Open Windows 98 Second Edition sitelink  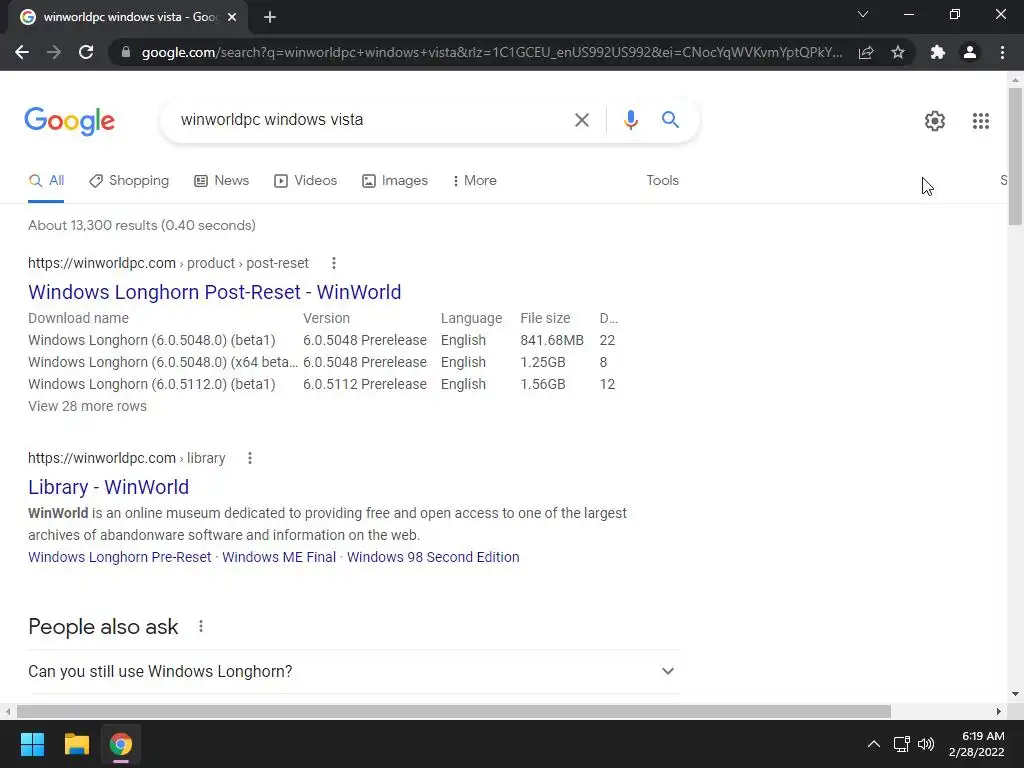[x=433, y=557]
